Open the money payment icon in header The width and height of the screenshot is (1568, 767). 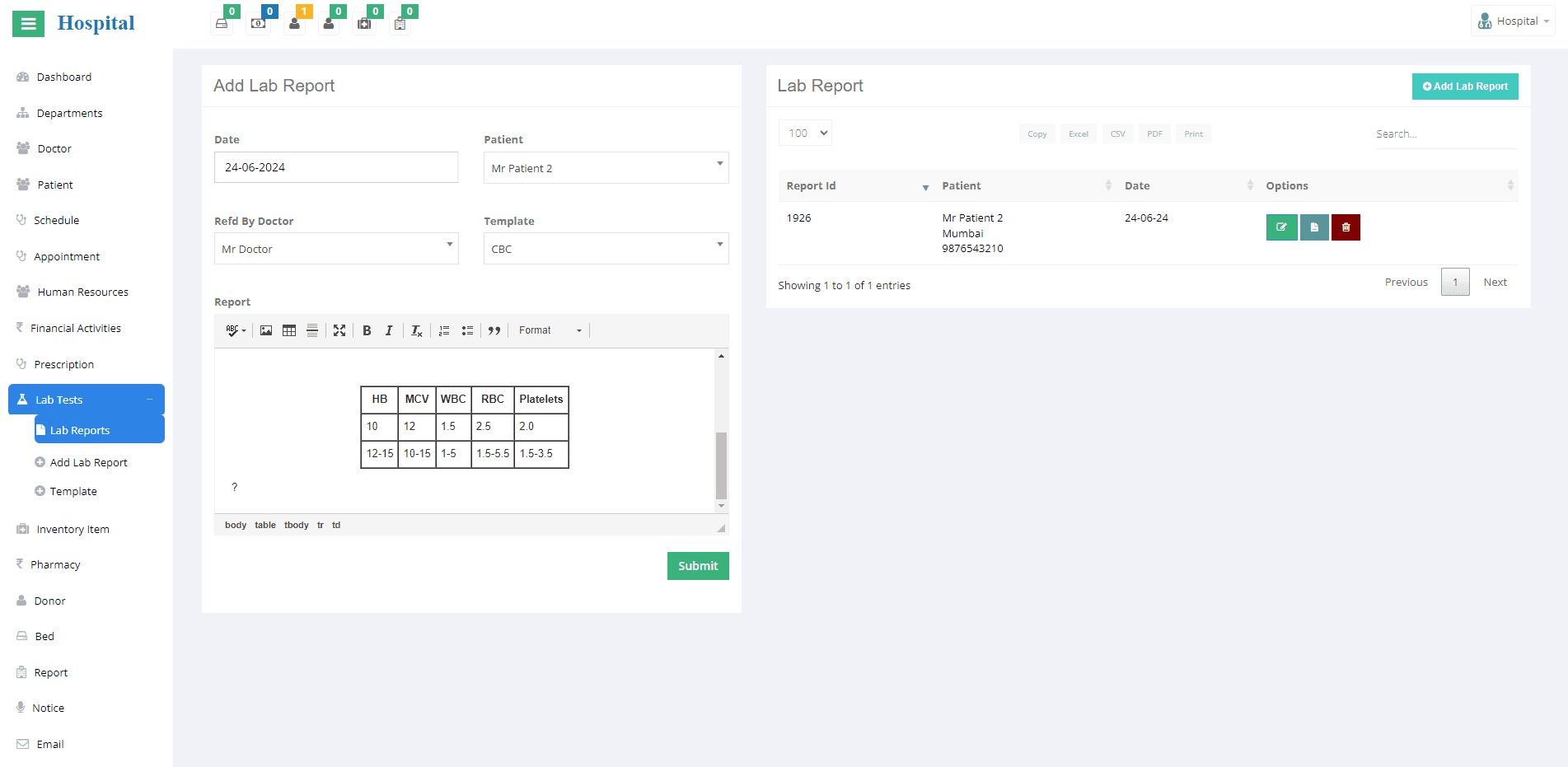(x=258, y=23)
